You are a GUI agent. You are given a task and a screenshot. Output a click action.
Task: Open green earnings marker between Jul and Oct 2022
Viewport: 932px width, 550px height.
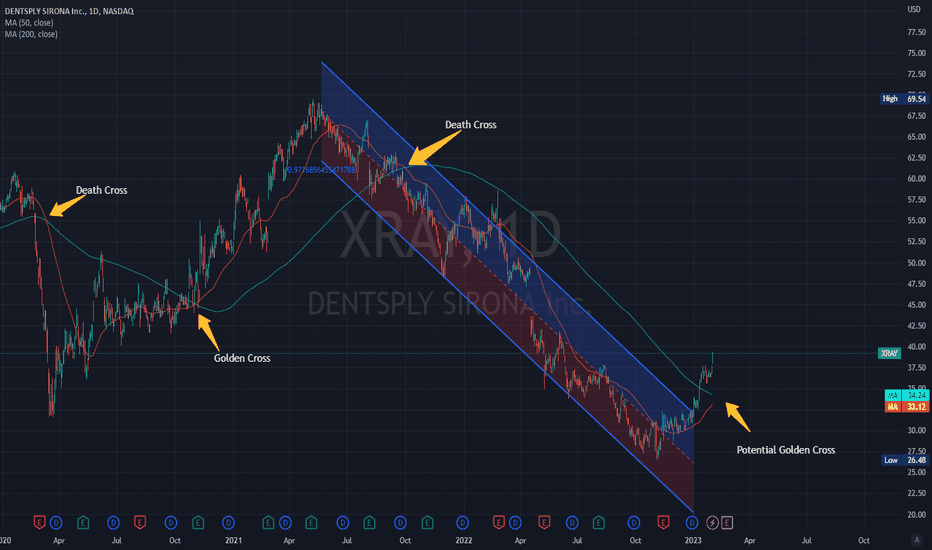tap(599, 523)
